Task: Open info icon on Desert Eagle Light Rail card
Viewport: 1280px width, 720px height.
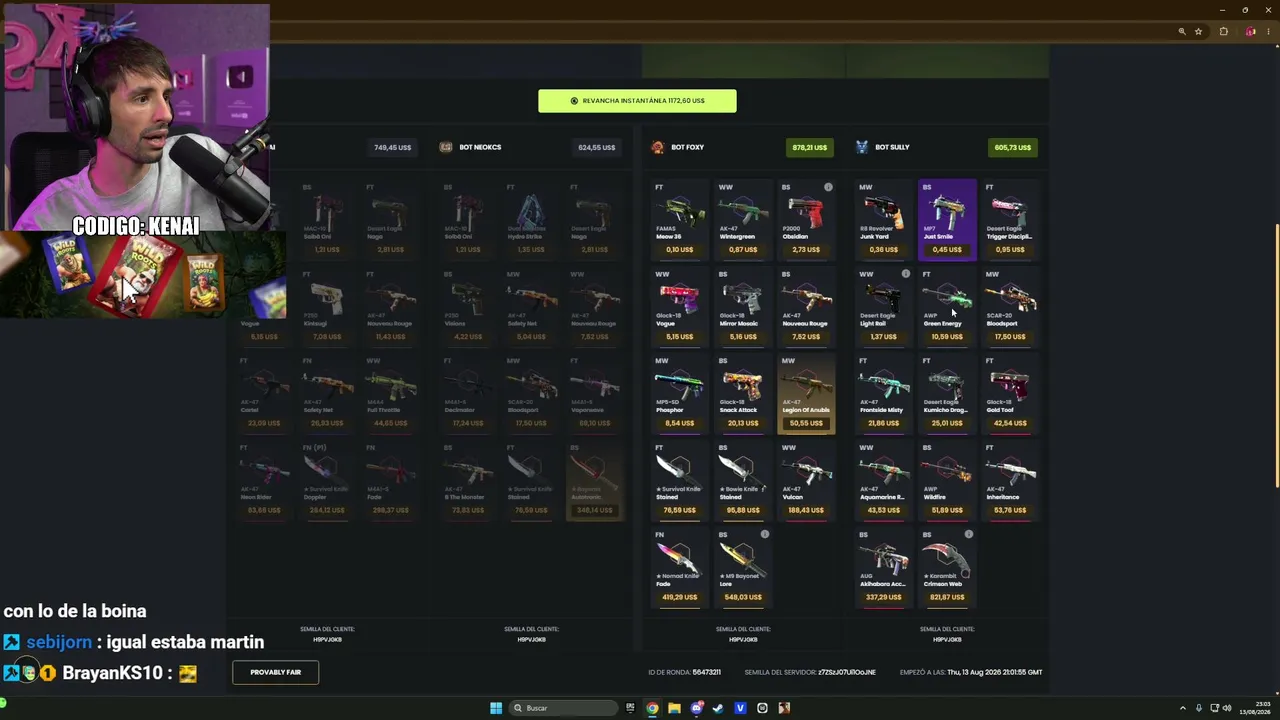Action: click(906, 274)
